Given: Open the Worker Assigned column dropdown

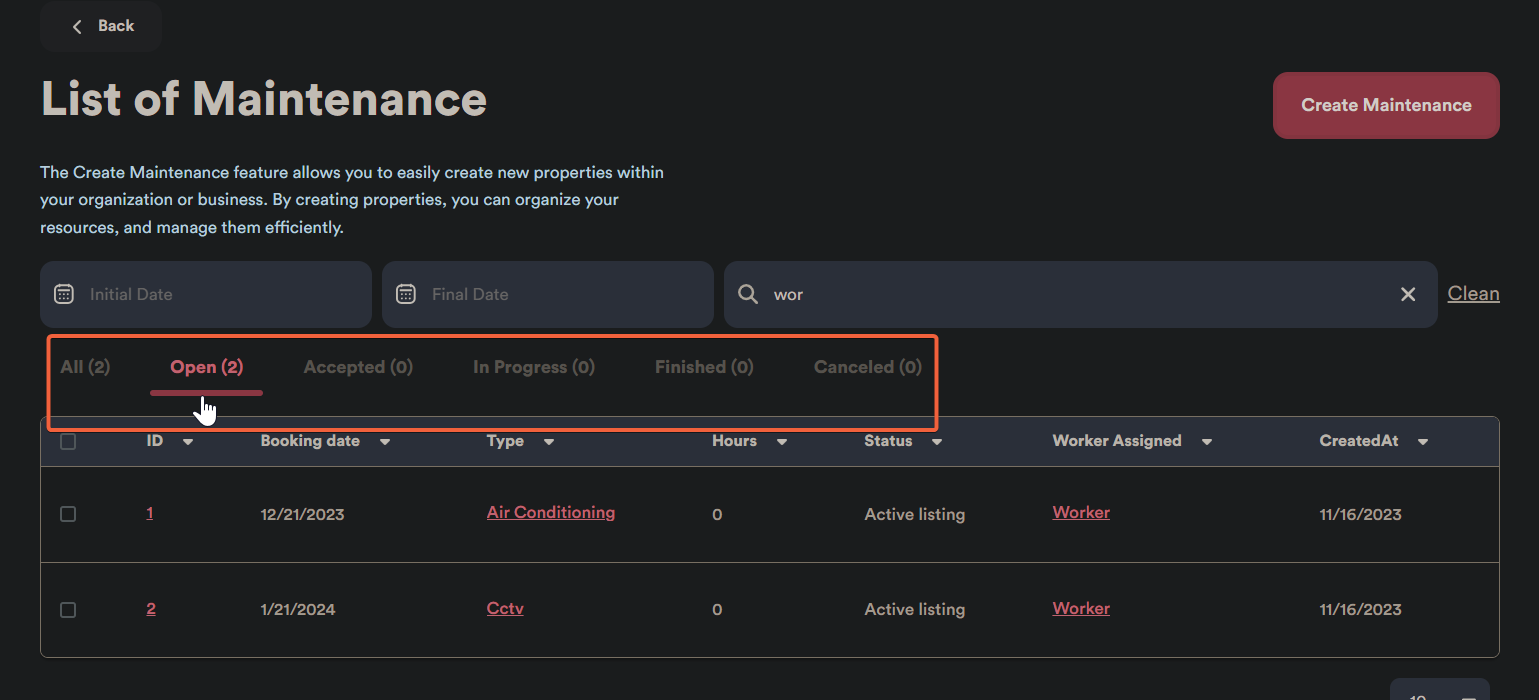Looking at the screenshot, I should 1207,442.
